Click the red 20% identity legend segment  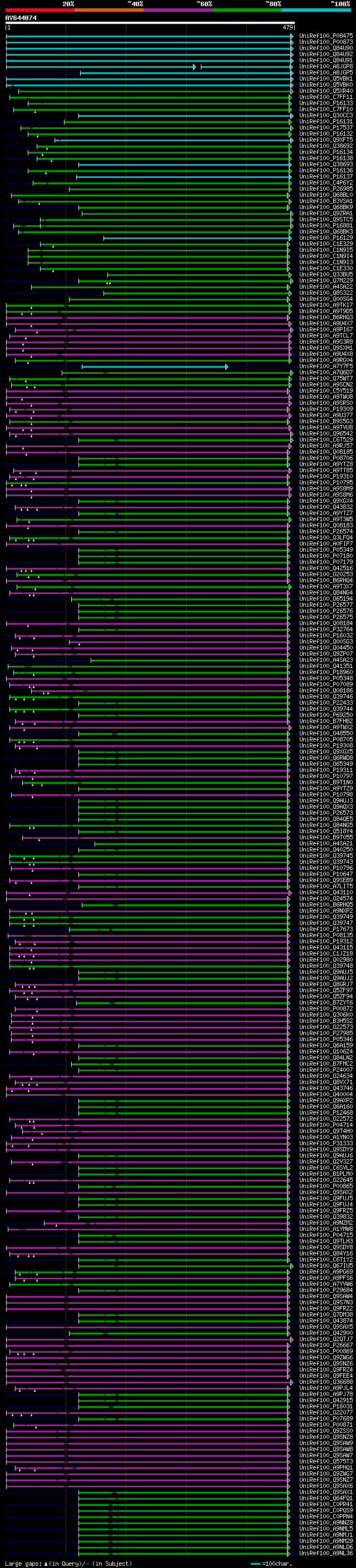click(40, 10)
